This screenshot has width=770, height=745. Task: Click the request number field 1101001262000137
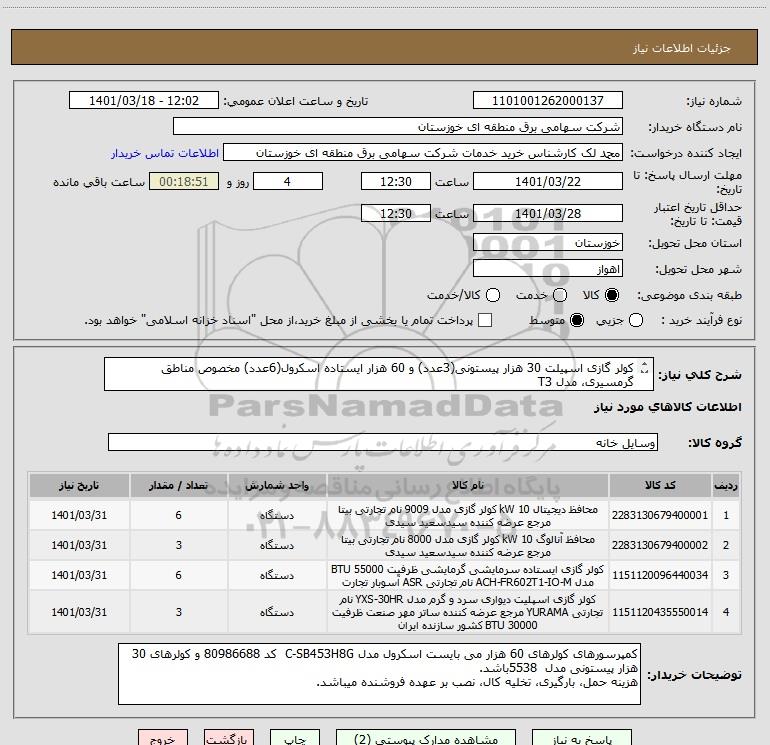(x=547, y=101)
